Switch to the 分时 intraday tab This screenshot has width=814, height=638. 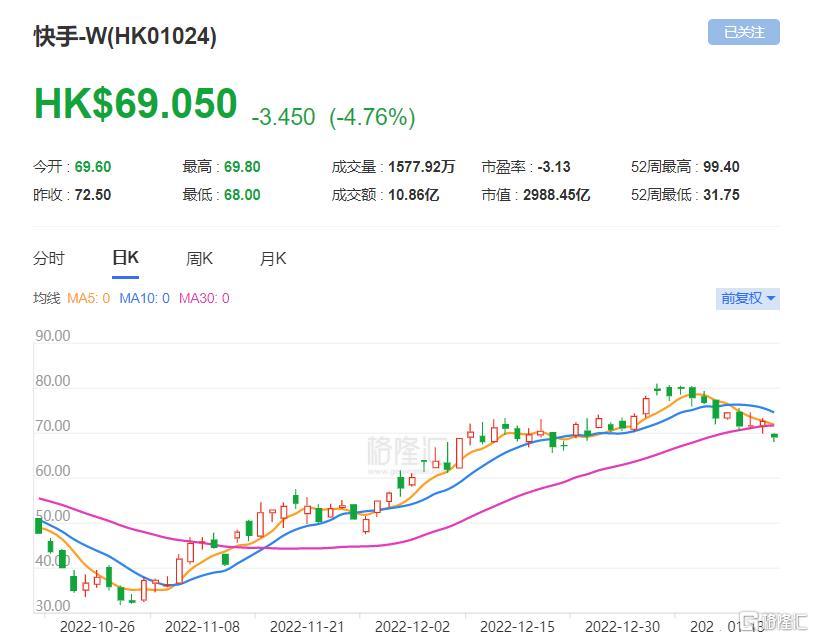tap(48, 258)
